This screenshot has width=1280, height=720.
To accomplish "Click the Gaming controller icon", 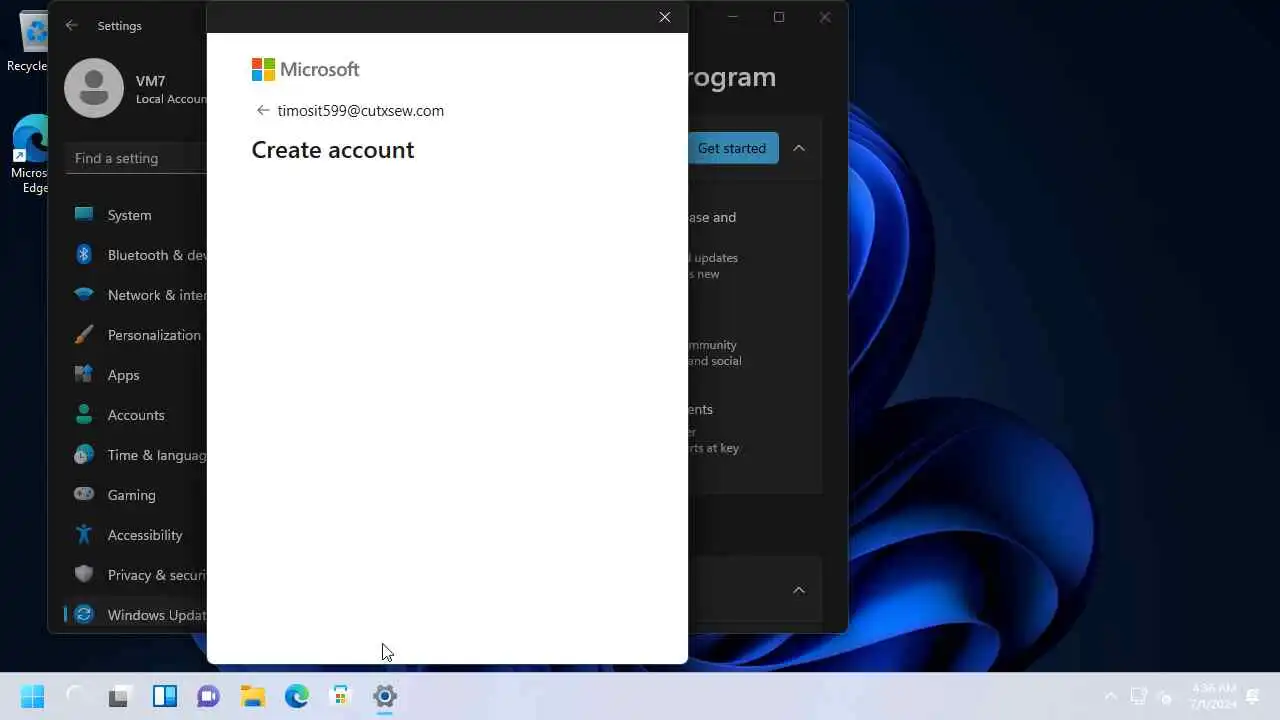I will tap(84, 495).
